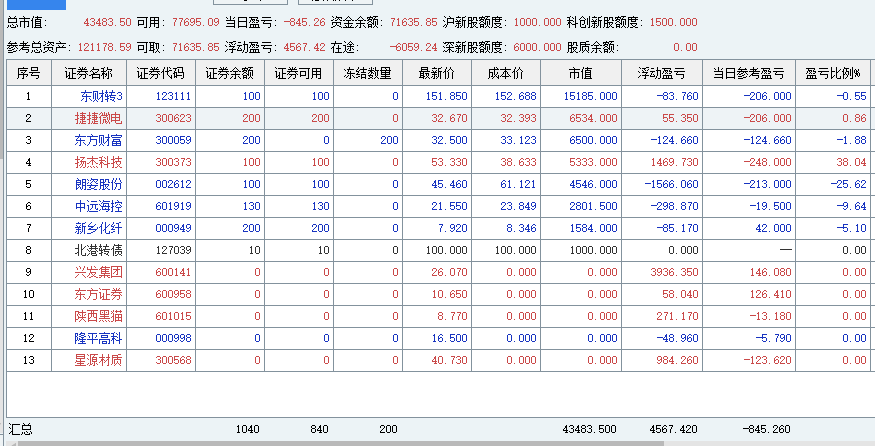The width and height of the screenshot is (875, 446).
Task: Select the 陕西黑猫 stock name
Action: click(98, 316)
